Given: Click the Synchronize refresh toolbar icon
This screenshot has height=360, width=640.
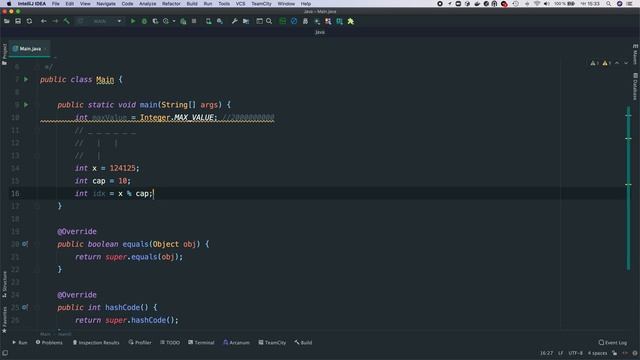Looking at the screenshot, I should tap(29, 21).
